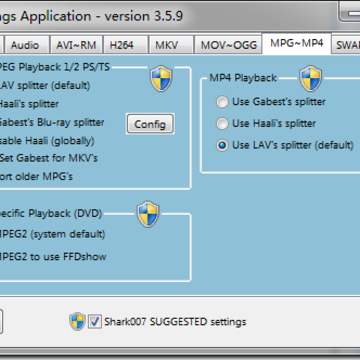
Task: Select the MPG~MP4 tab
Action: [296, 43]
